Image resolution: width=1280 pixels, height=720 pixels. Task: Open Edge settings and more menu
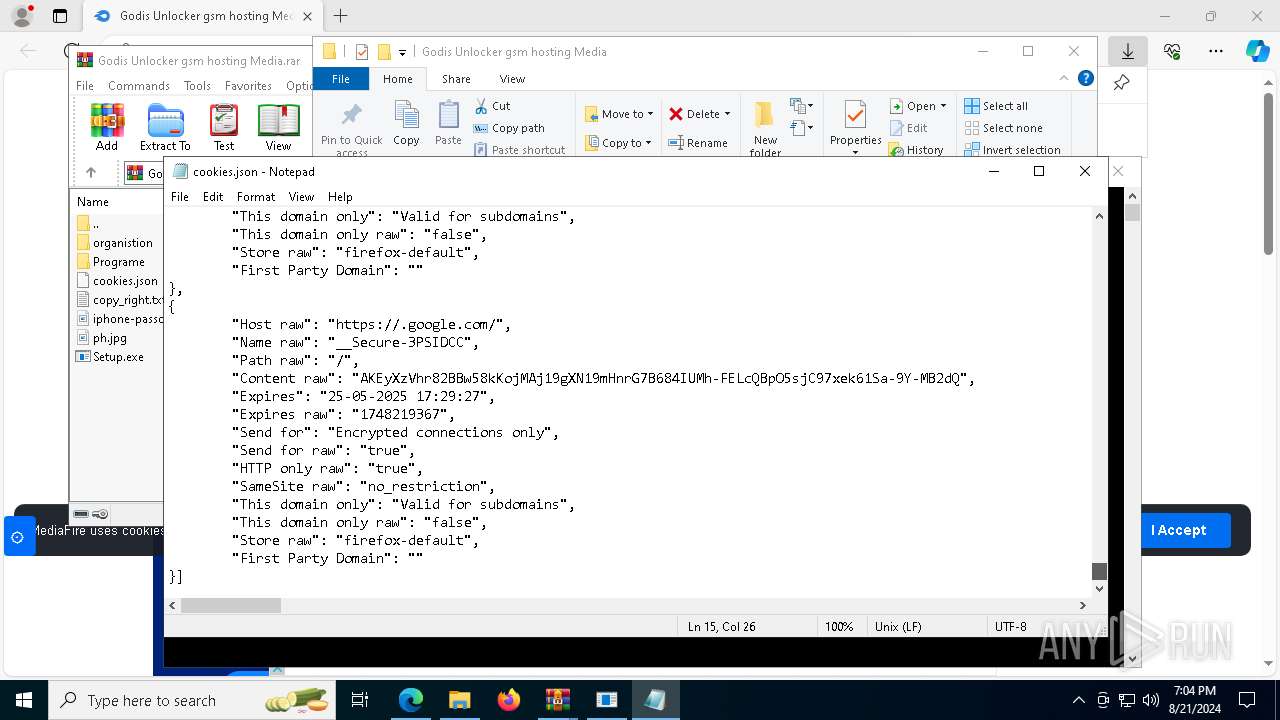(1216, 51)
